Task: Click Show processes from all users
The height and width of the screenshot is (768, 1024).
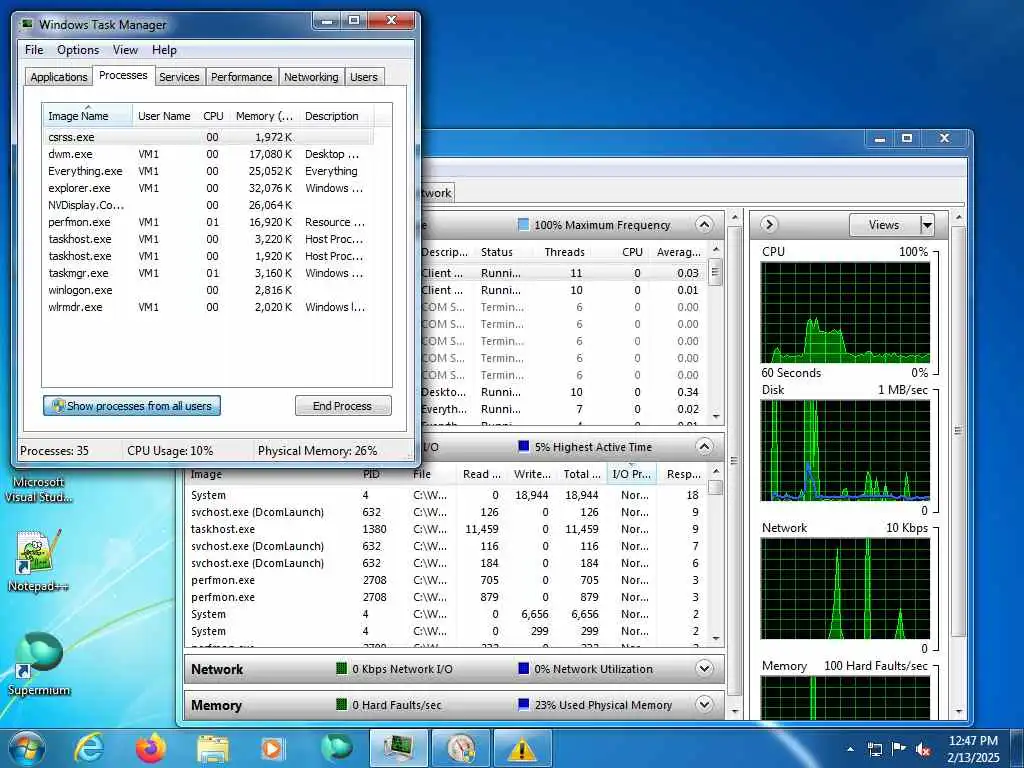Action: (x=132, y=406)
